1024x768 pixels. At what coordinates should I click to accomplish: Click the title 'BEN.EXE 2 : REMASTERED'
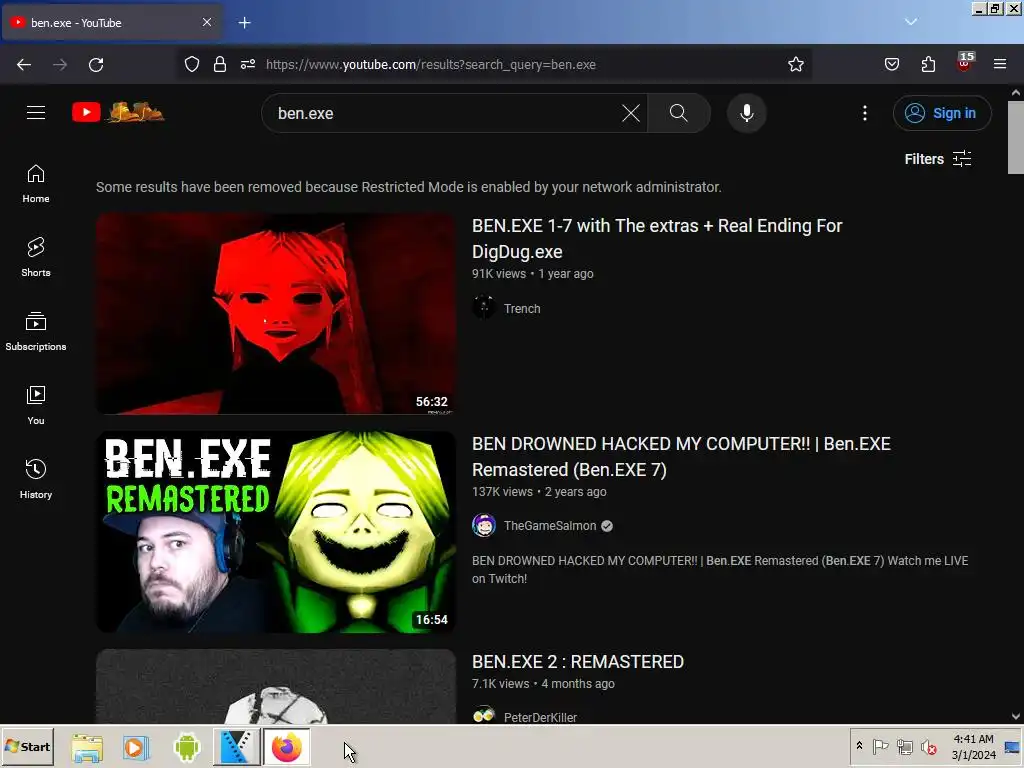578,662
